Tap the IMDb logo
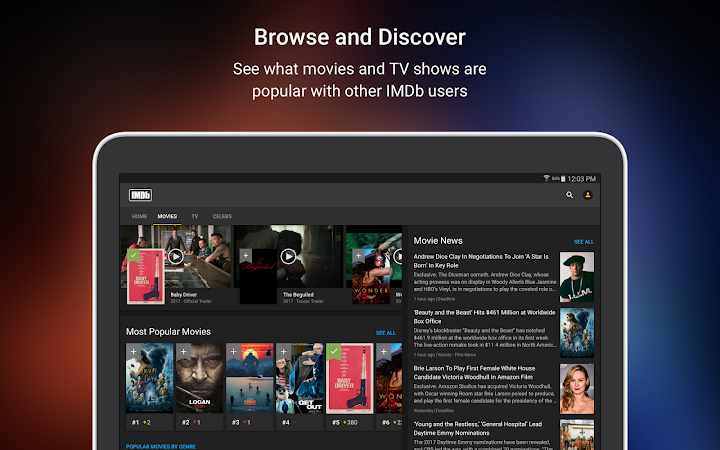 click(x=140, y=195)
